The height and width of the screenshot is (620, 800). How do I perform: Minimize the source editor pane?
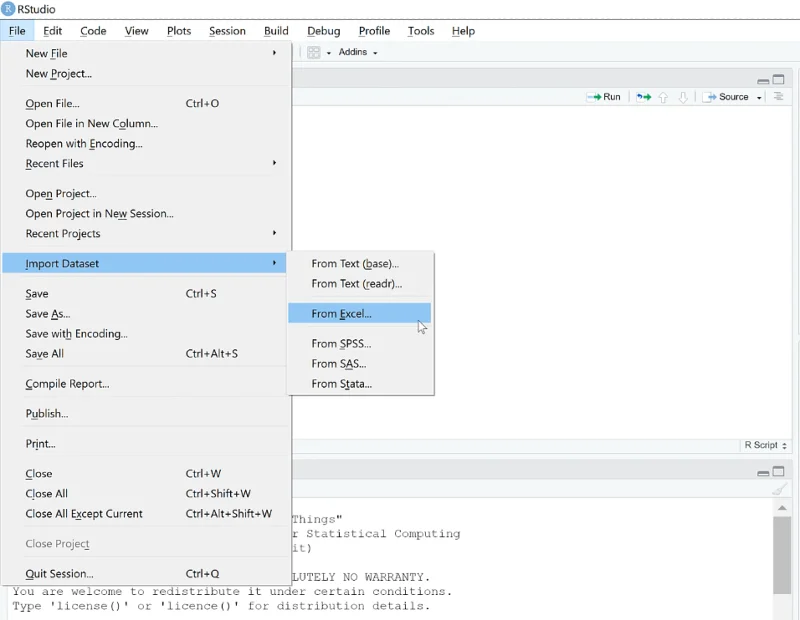763,81
